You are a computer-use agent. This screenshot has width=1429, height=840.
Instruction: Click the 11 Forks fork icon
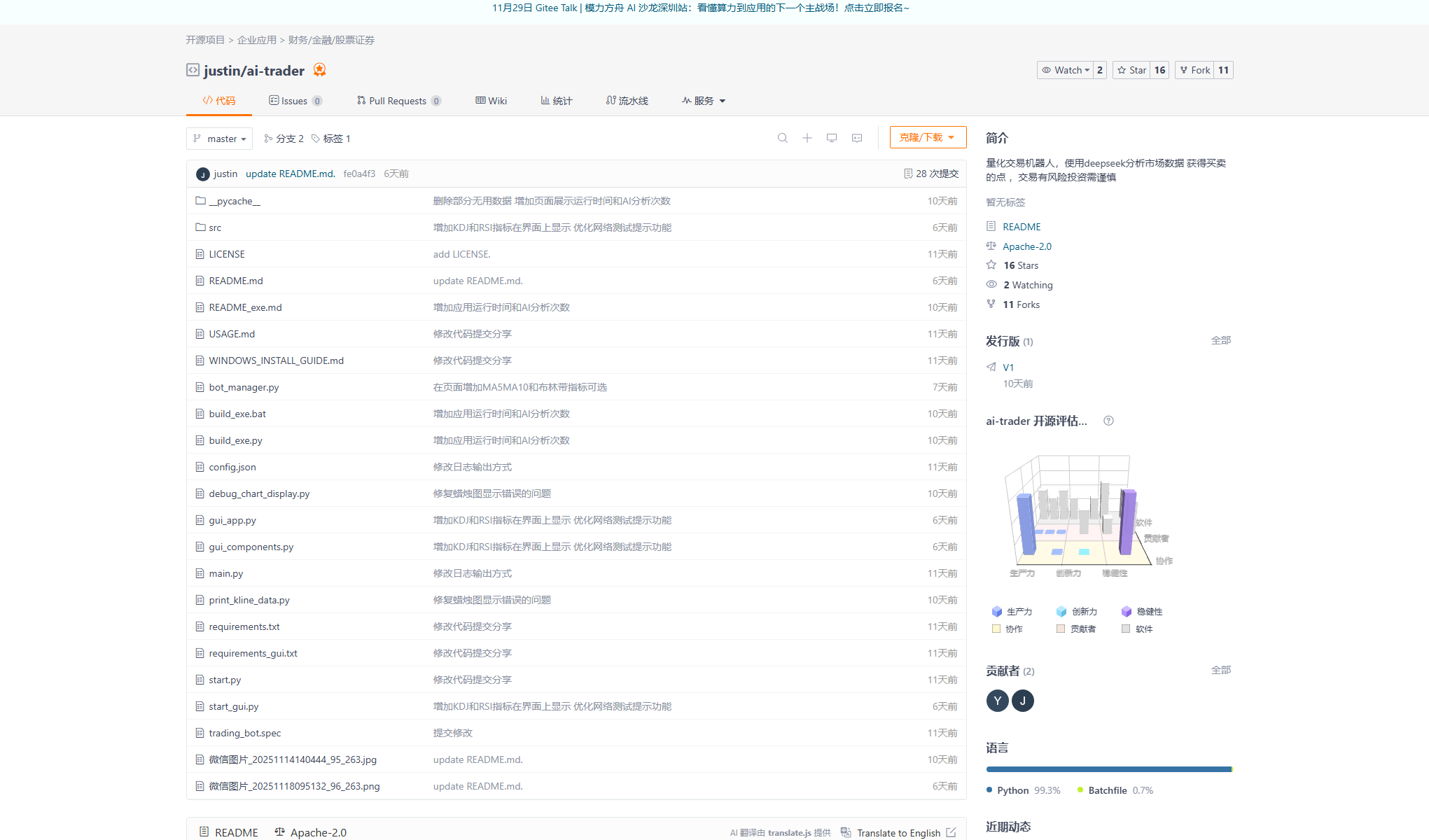(x=991, y=304)
